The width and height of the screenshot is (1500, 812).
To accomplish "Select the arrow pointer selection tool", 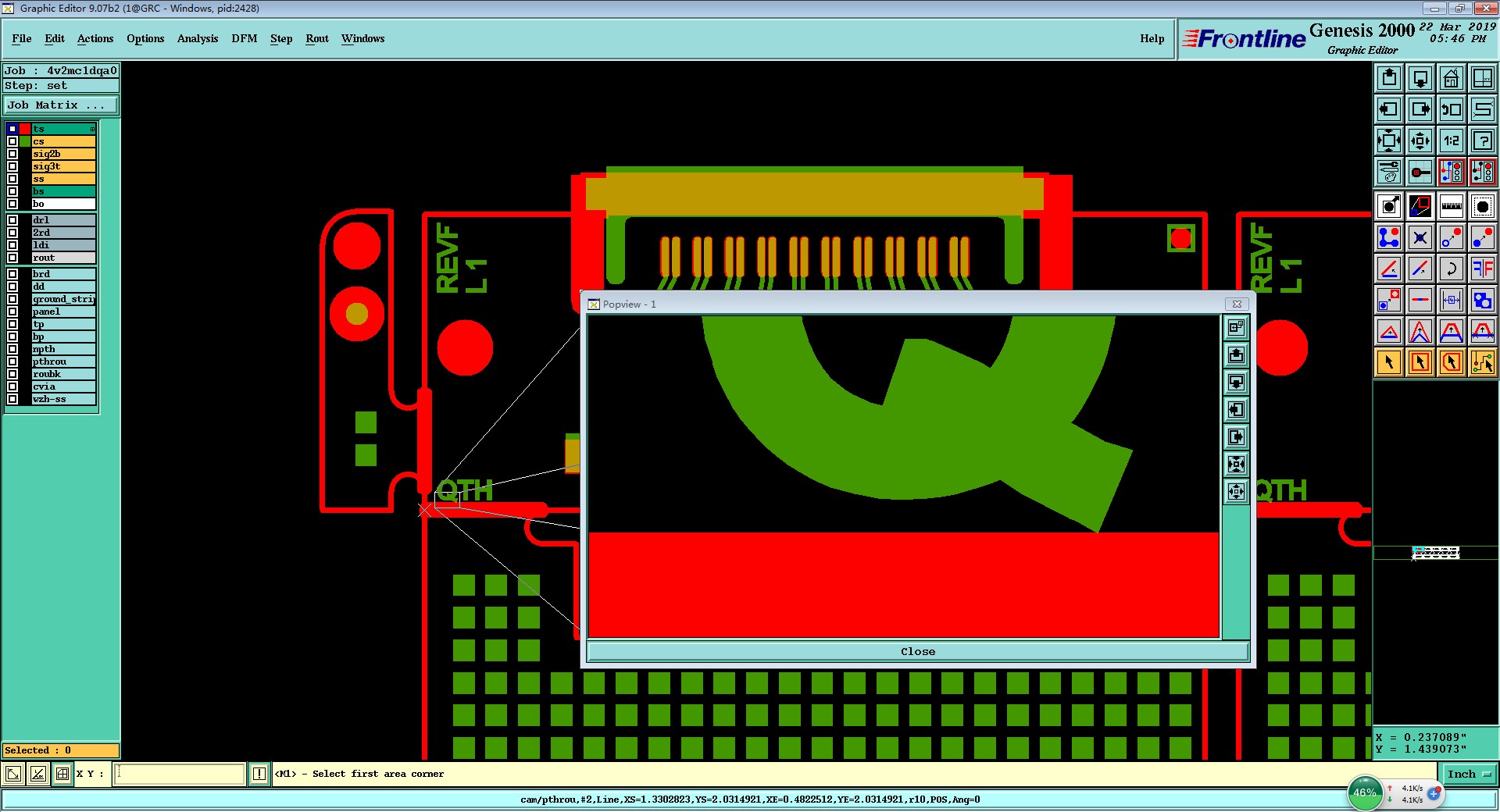I will pyautogui.click(x=1389, y=362).
